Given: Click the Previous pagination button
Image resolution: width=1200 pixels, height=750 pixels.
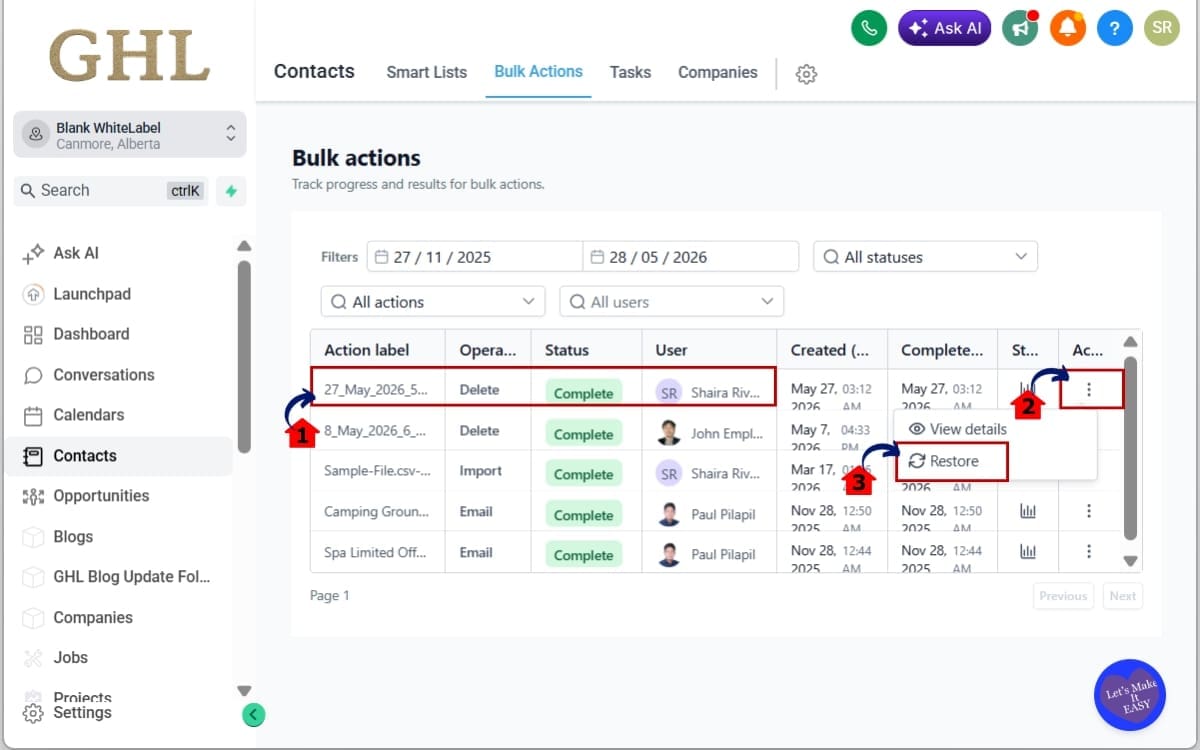Looking at the screenshot, I should [x=1063, y=596].
